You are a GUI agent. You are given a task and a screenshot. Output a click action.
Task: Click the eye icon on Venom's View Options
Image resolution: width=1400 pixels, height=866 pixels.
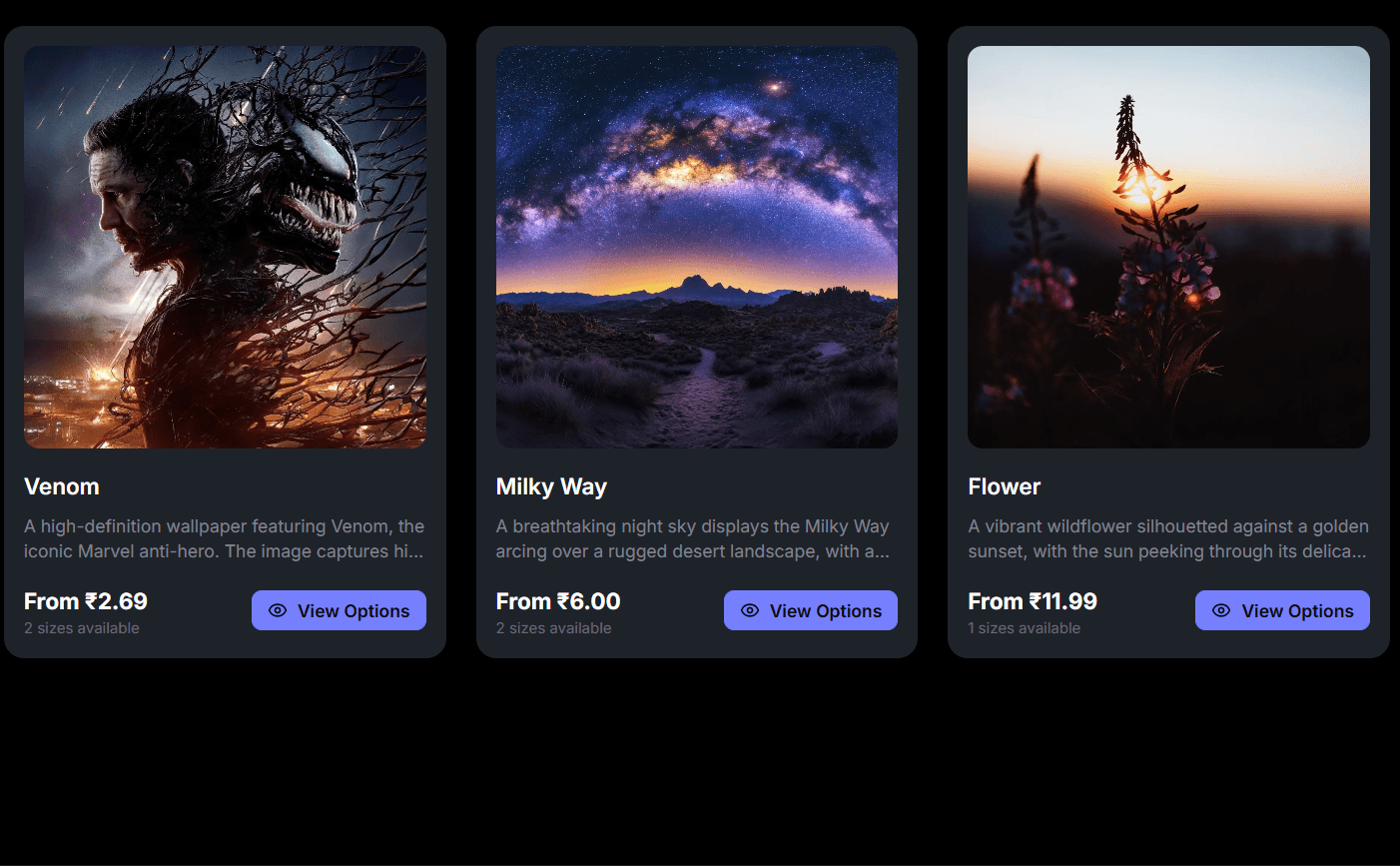[278, 610]
